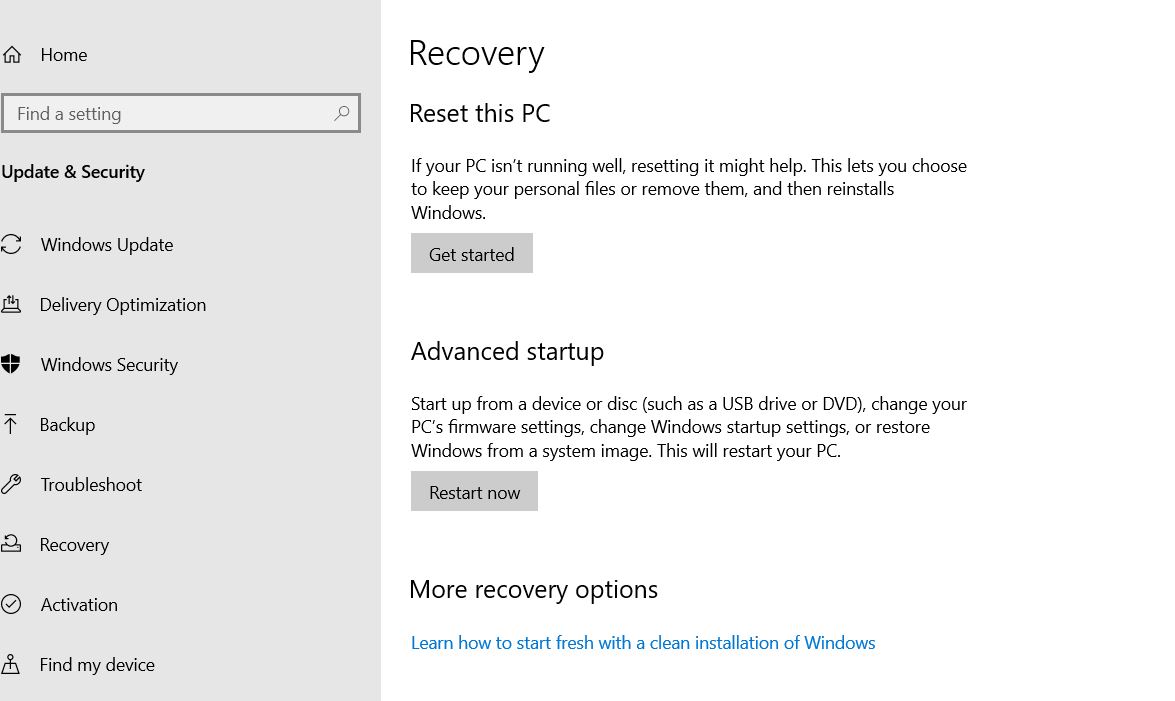The image size is (1175, 701).
Task: Click the Activation checkmark circle icon
Action: click(10, 604)
